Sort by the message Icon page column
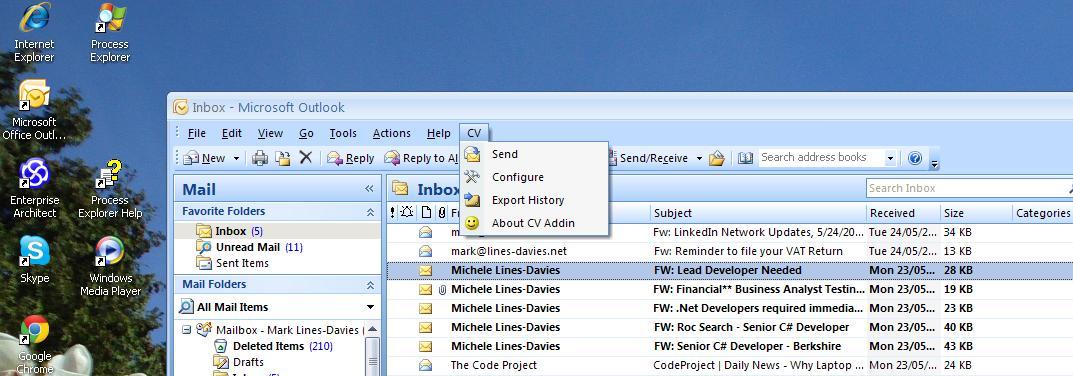This screenshot has width=1073, height=376. pos(426,212)
